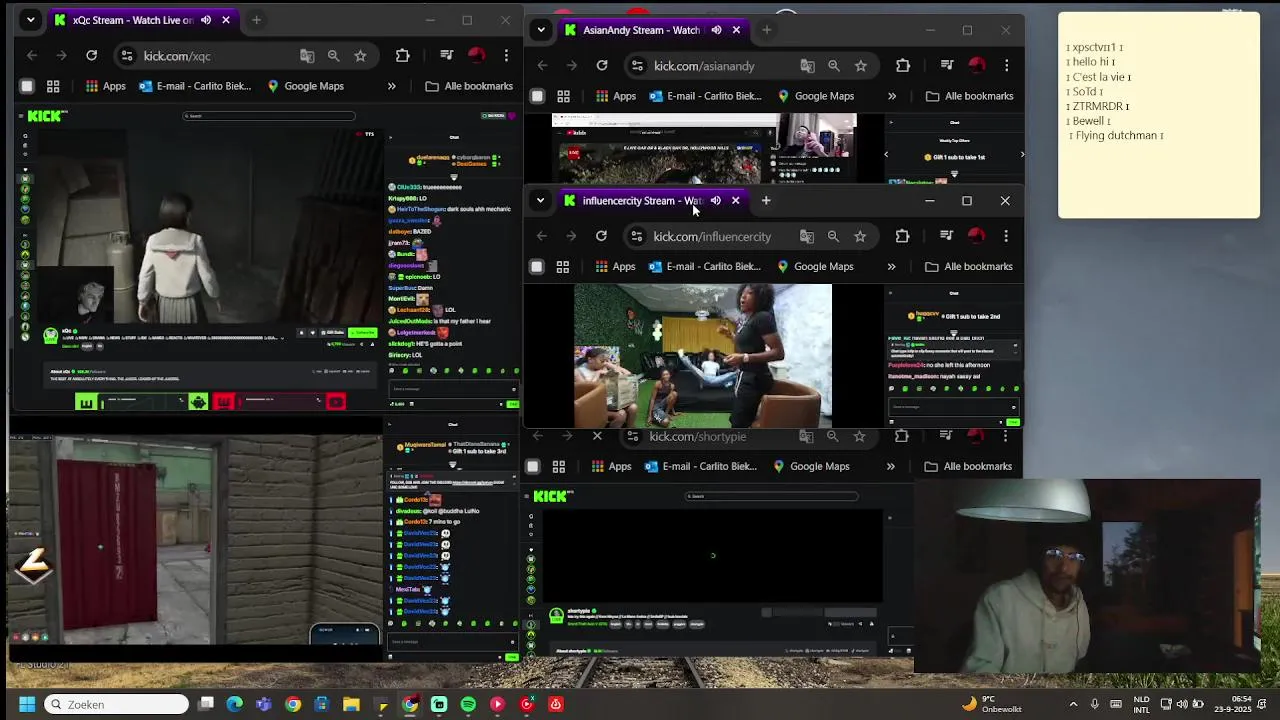This screenshot has width=1280, height=720.
Task: Bookmark kick.com/asianandy with the star icon
Action: click(860, 66)
